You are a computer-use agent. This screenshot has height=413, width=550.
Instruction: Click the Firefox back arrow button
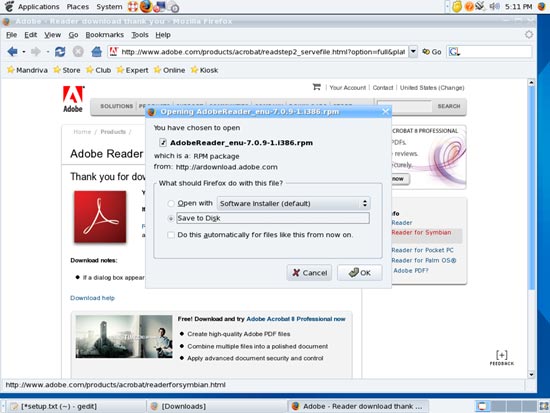point(13,52)
